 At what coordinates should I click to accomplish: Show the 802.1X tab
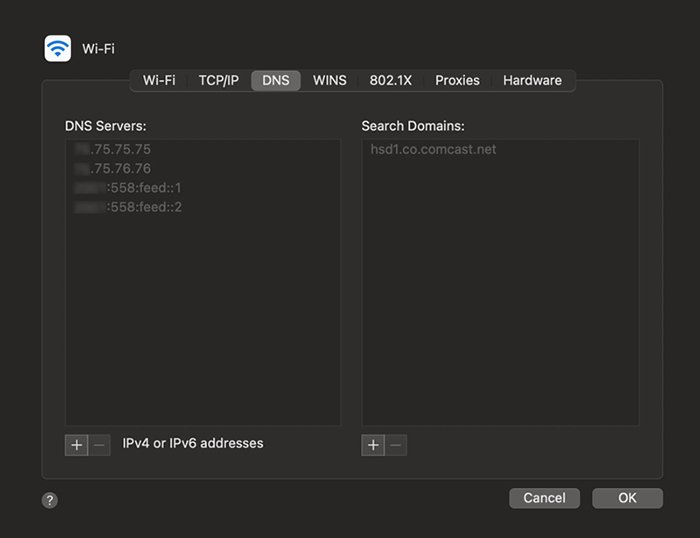[390, 80]
